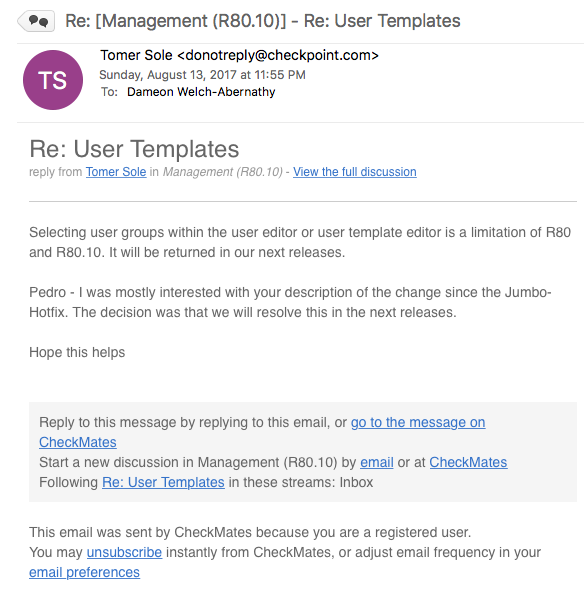Click the email subject title at top
Viewport: 584px width, 589px height.
(263, 21)
